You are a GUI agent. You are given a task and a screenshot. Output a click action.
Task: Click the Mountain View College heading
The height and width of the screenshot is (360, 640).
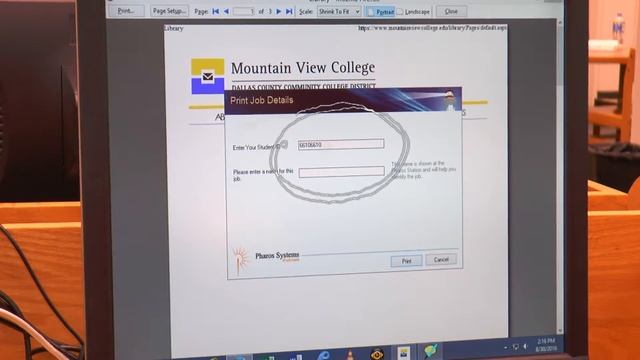[303, 68]
